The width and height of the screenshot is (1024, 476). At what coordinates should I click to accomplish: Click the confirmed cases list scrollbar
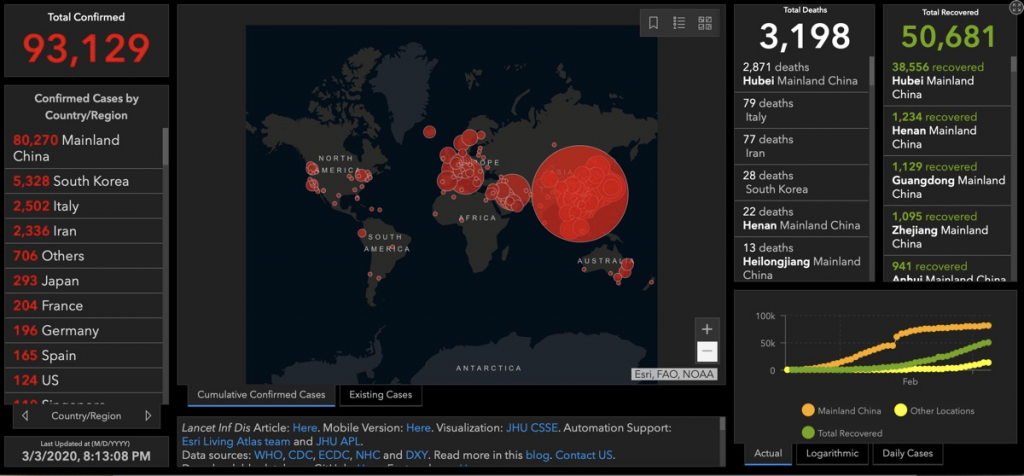[x=165, y=146]
